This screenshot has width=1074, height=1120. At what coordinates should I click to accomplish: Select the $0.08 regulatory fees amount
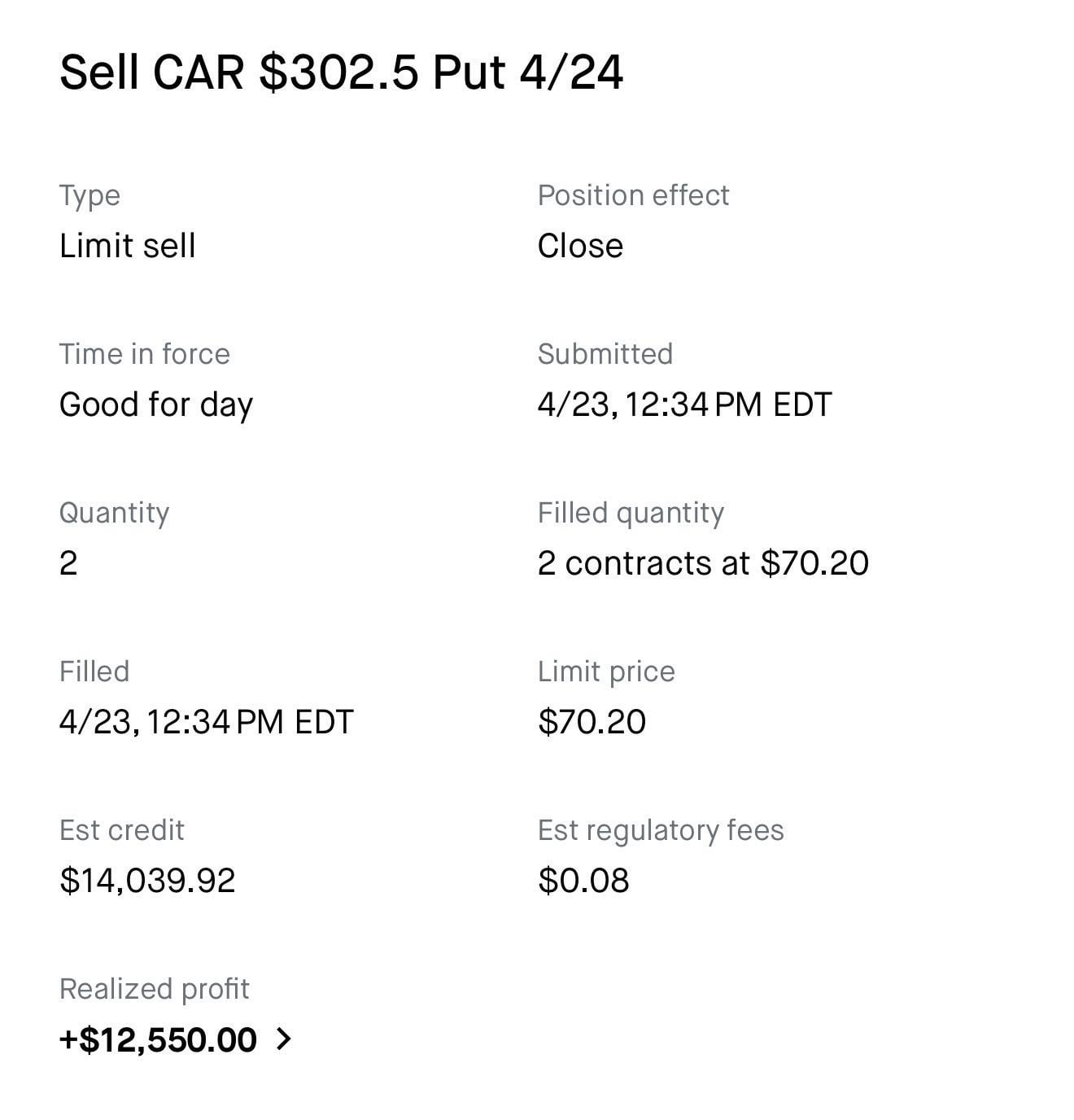click(x=583, y=881)
